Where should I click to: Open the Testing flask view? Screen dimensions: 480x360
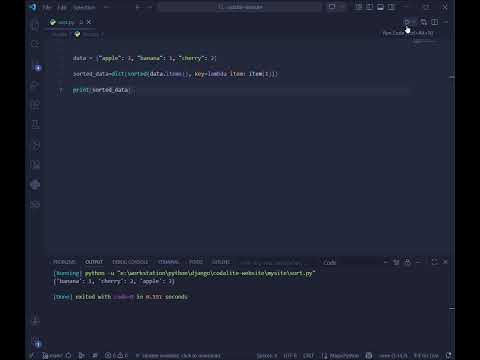point(35,125)
